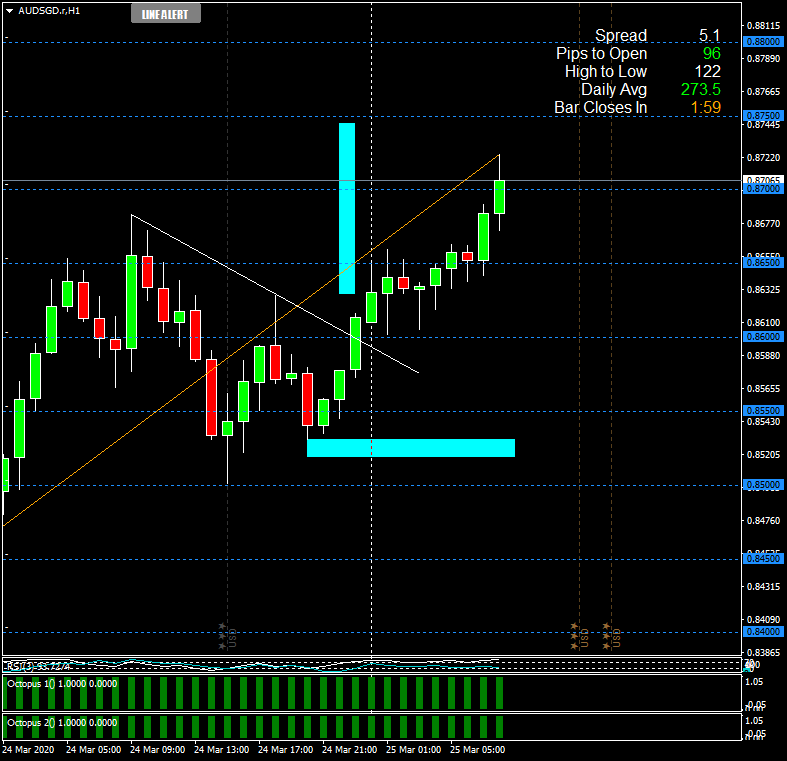Click the 0.86325 price scale value

pyautogui.click(x=763, y=290)
